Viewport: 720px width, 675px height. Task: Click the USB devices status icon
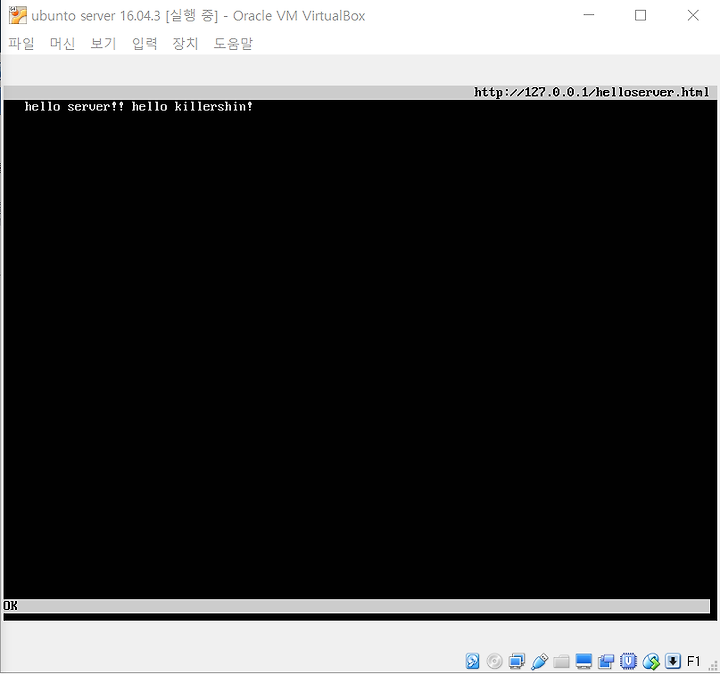click(539, 661)
